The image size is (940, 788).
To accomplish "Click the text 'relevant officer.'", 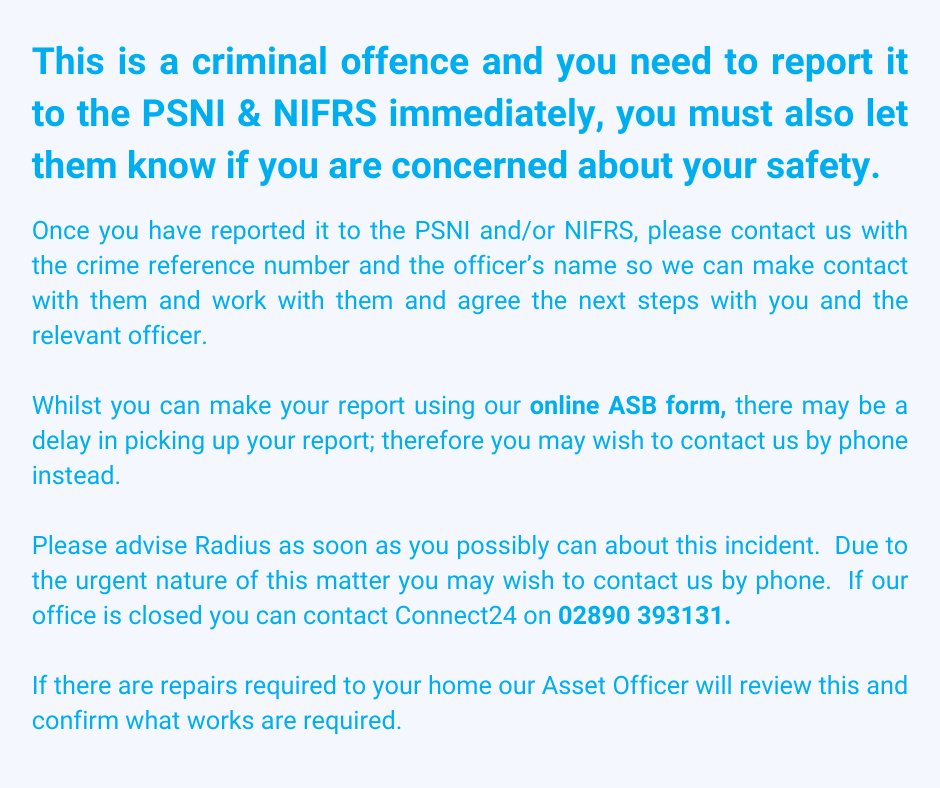I will (119, 336).
